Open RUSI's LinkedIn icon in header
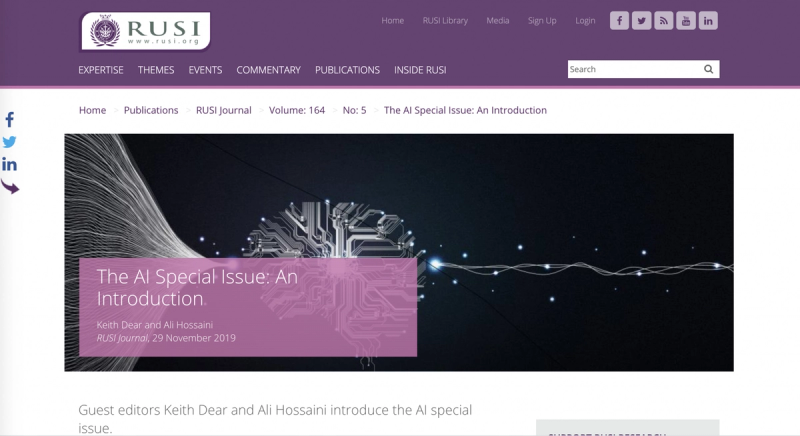This screenshot has width=800, height=436. point(708,21)
